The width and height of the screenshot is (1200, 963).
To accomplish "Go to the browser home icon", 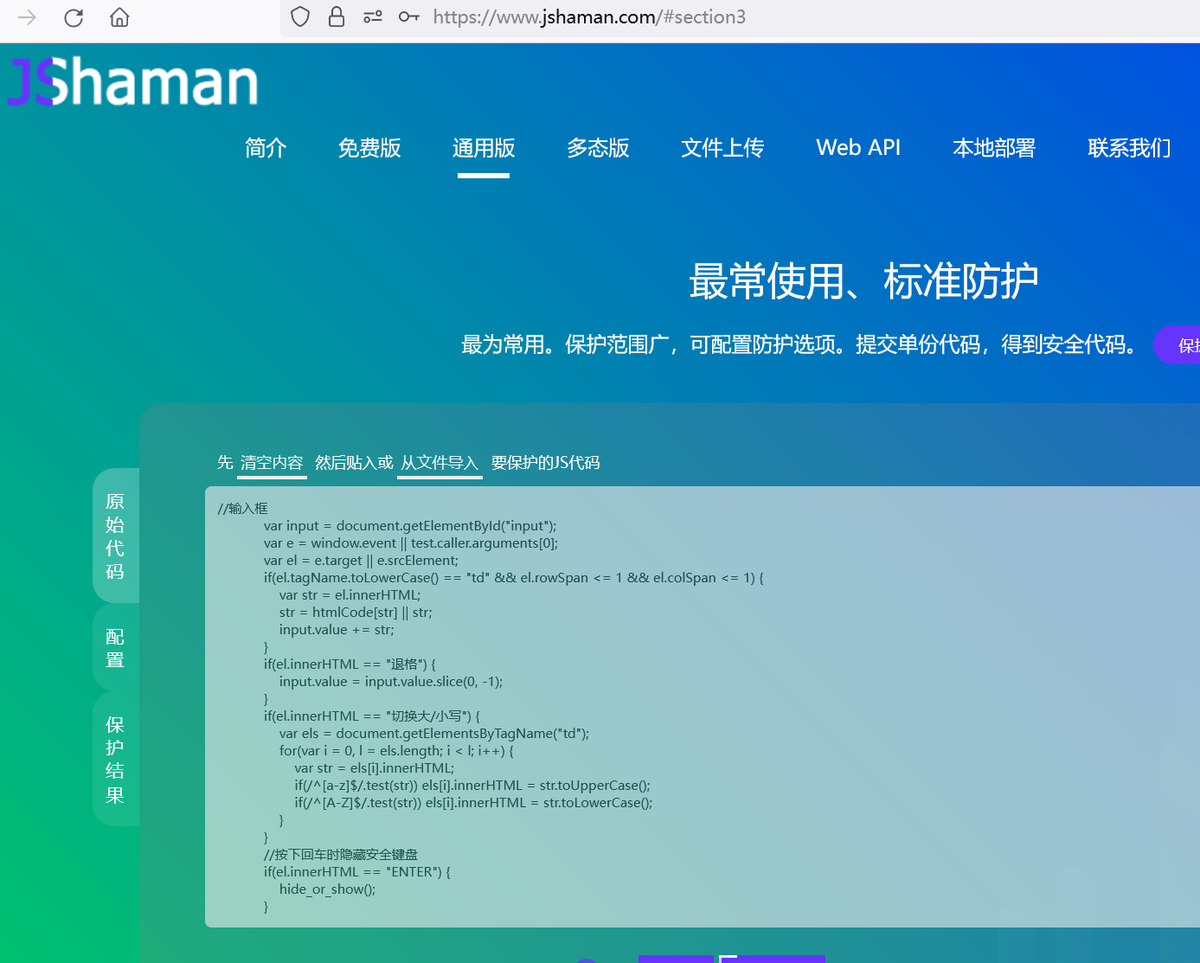I will coord(120,17).
